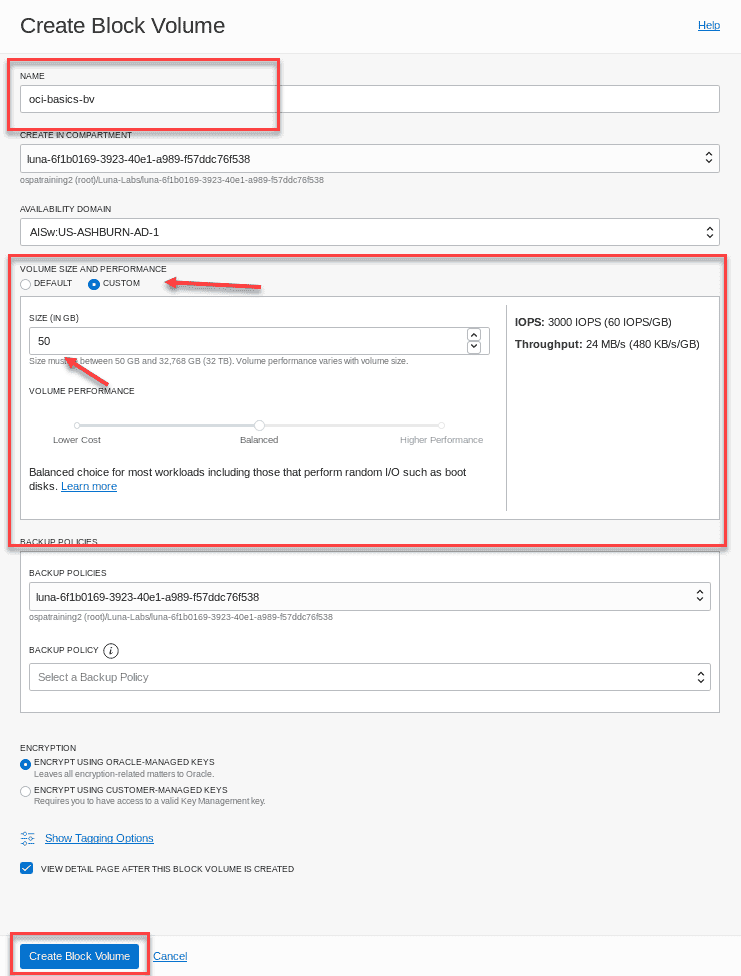
Task: Click Cancel to discard the volume
Action: coord(169,956)
